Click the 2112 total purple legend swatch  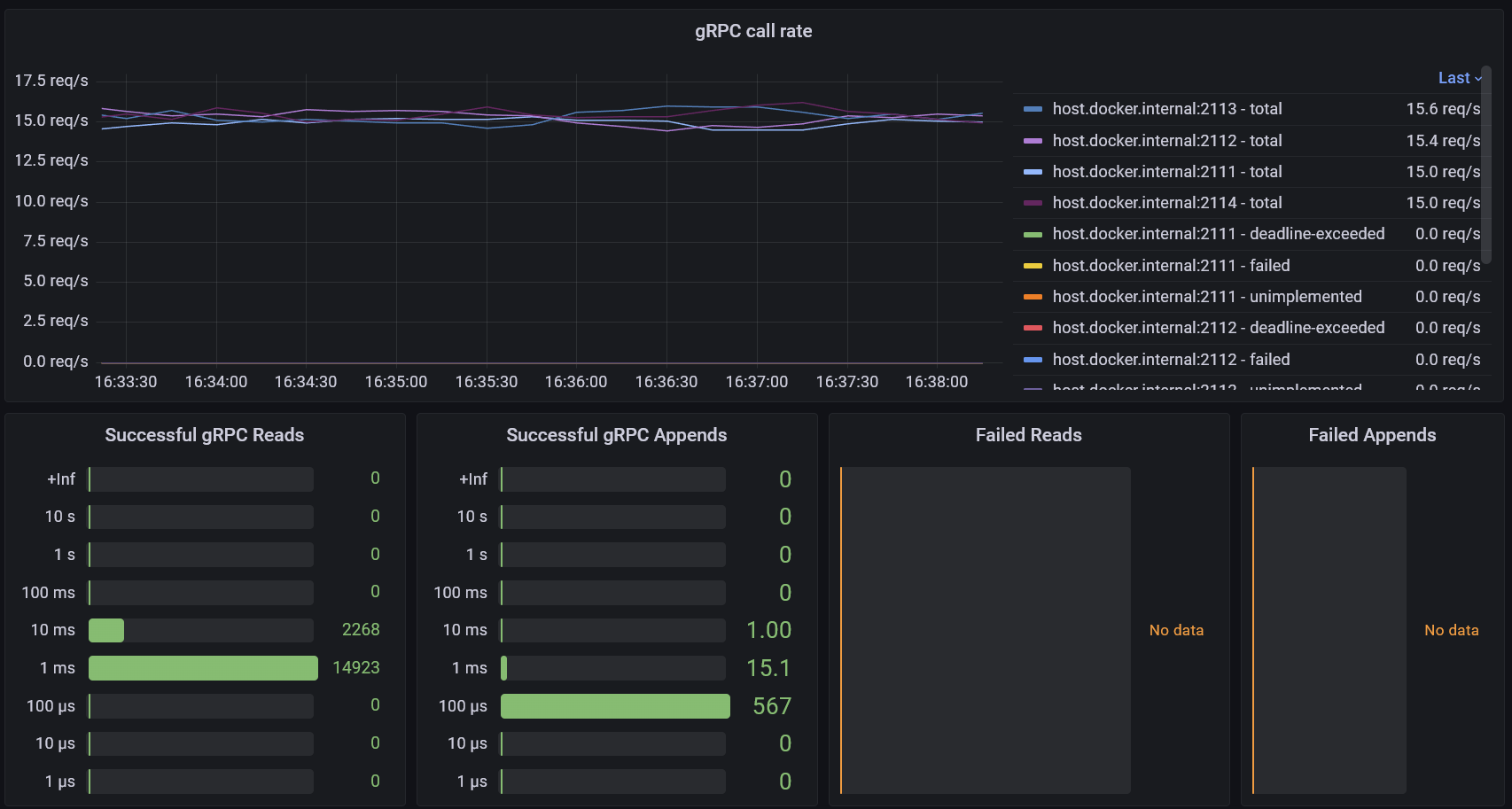(1033, 141)
